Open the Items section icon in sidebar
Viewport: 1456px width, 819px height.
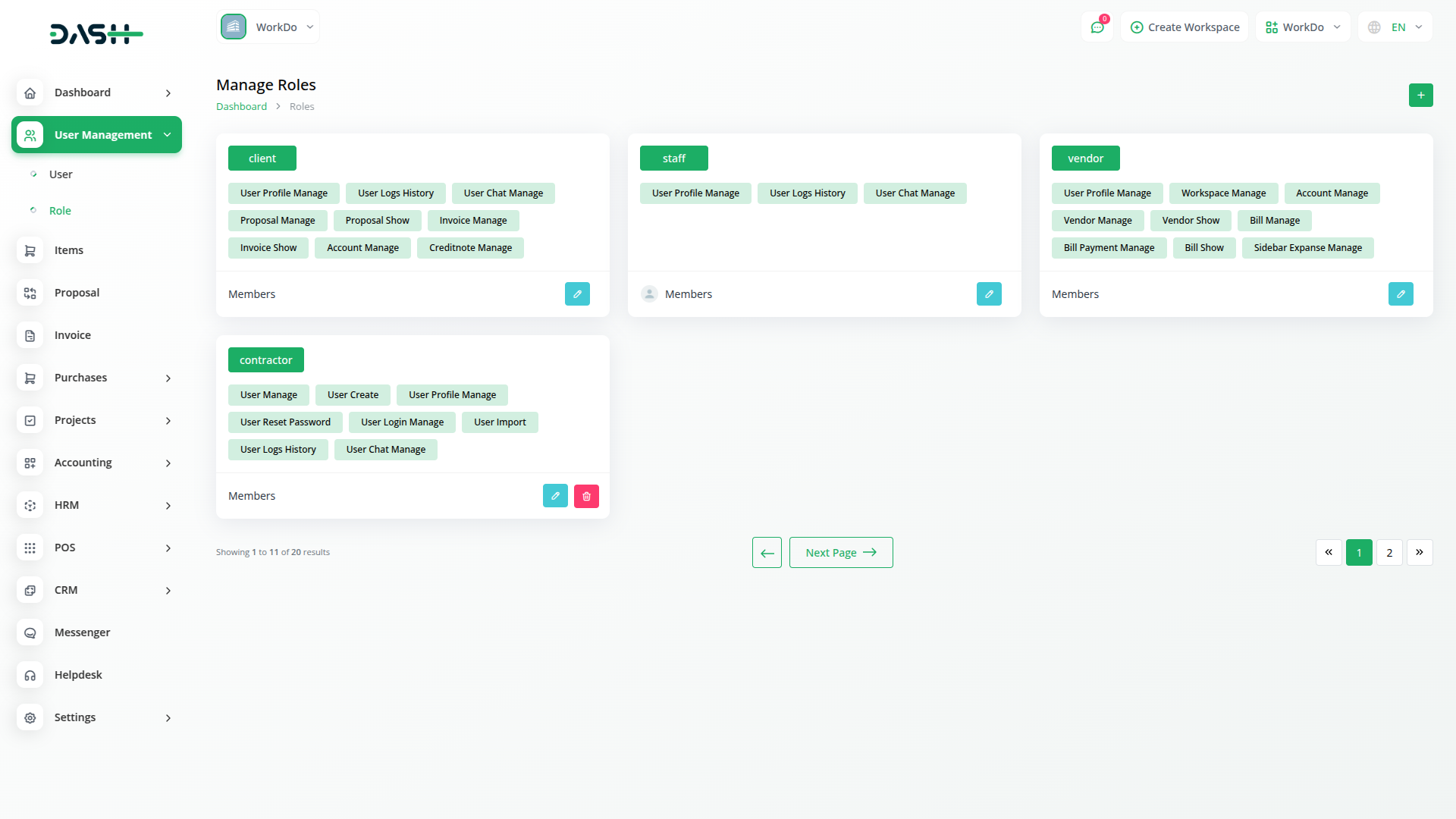coord(30,250)
